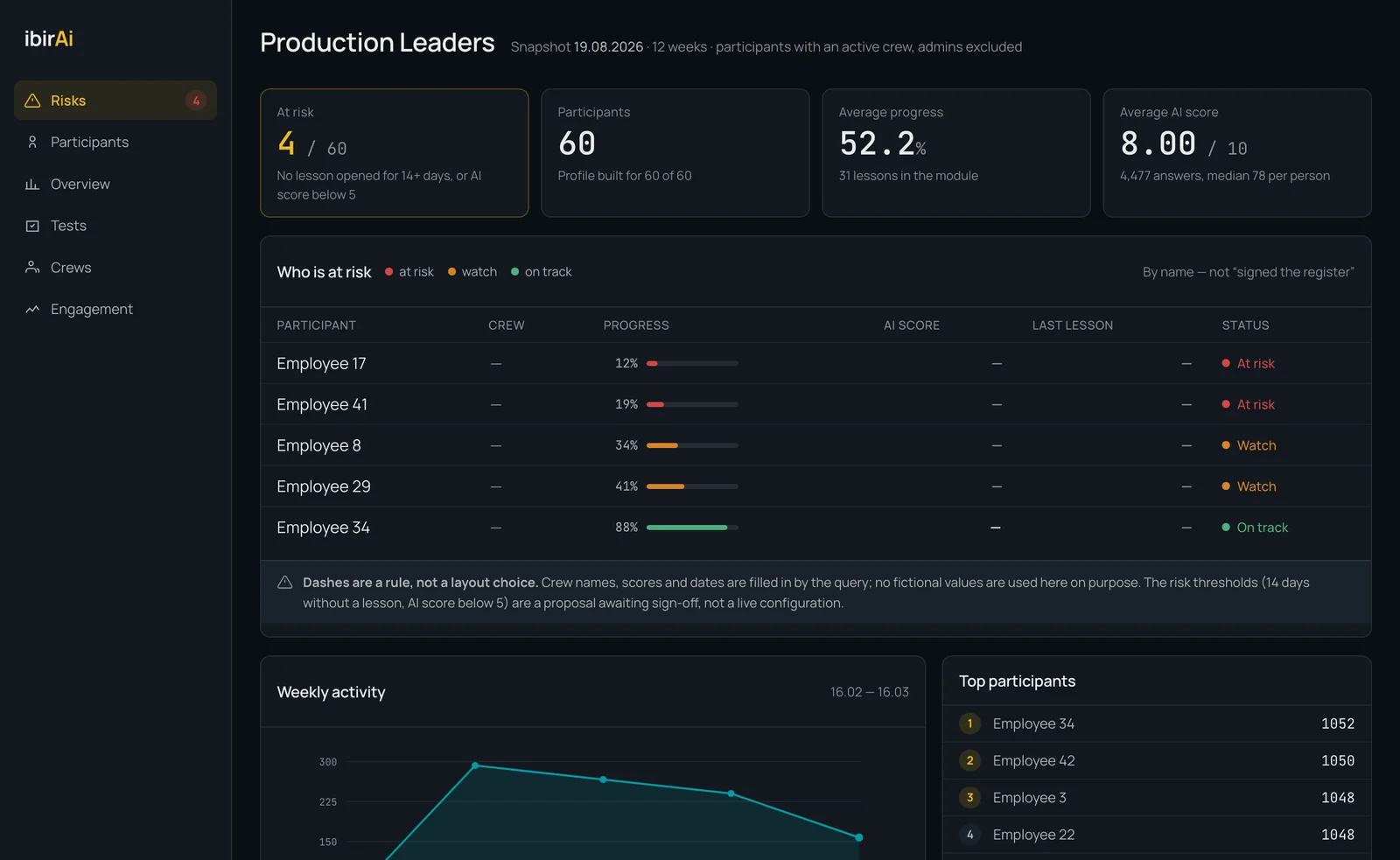Click the Tests checkbox icon in the sidebar
The height and width of the screenshot is (860, 1400).
(32, 226)
